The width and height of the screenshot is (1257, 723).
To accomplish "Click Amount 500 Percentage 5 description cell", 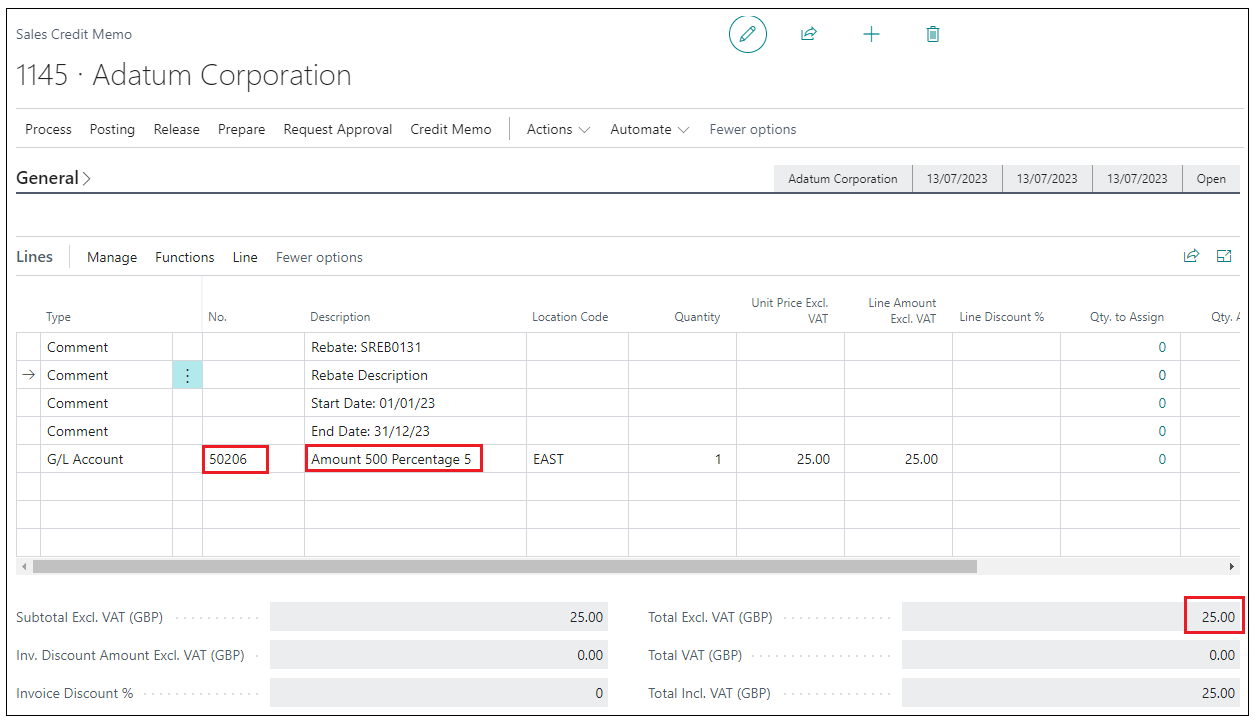I will tap(392, 459).
